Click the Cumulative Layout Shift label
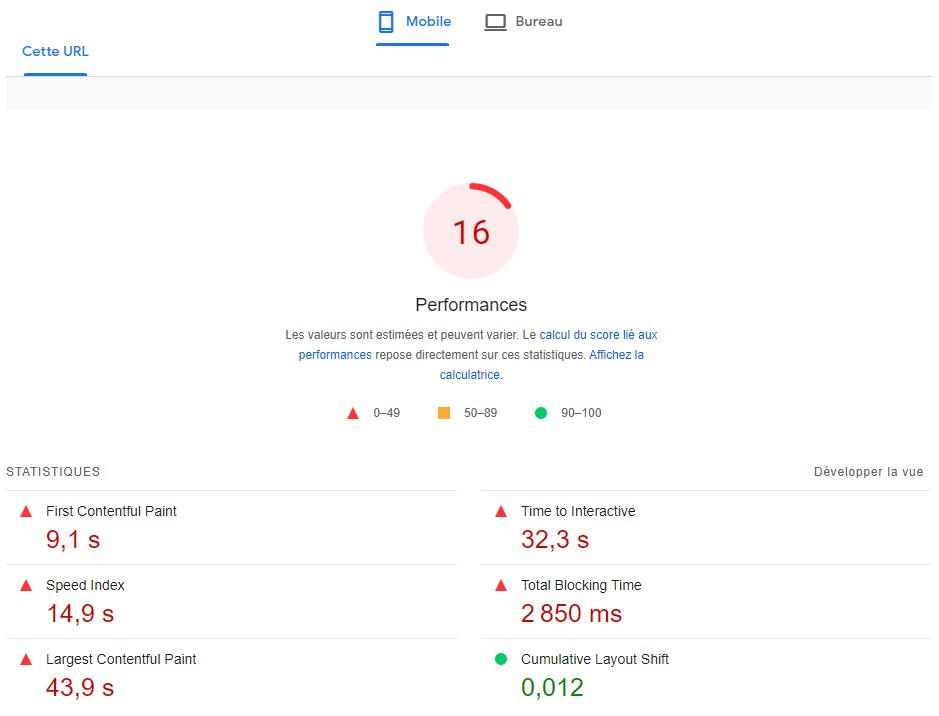939x716 pixels. [x=595, y=659]
